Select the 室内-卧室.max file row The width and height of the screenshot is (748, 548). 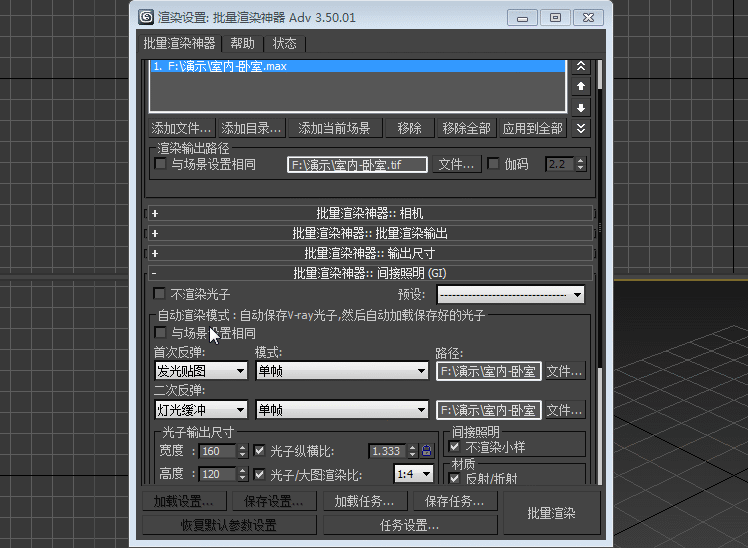tap(358, 66)
